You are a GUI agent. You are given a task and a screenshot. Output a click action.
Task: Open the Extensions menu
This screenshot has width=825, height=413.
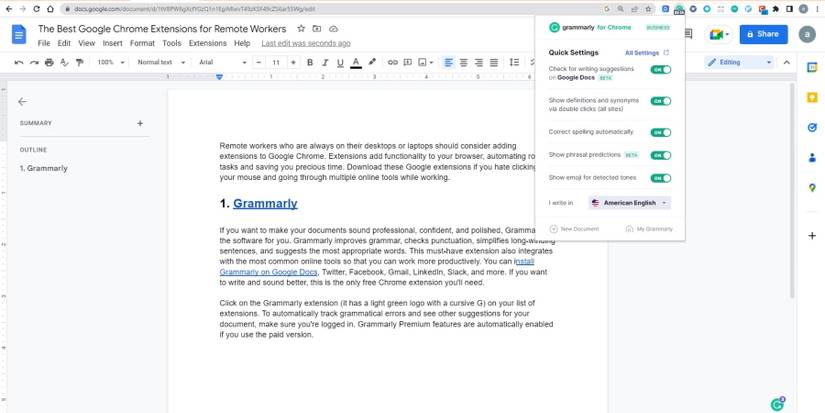[208, 44]
